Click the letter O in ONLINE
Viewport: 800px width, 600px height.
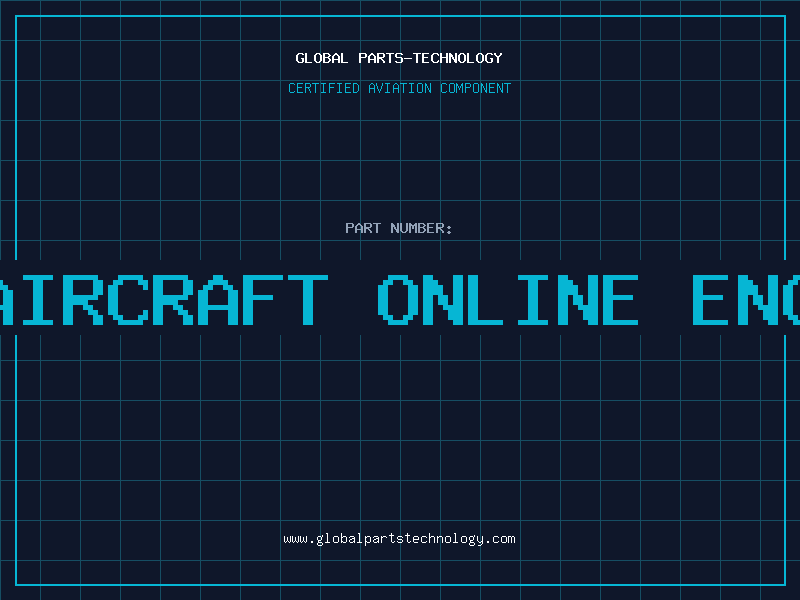tap(398, 300)
